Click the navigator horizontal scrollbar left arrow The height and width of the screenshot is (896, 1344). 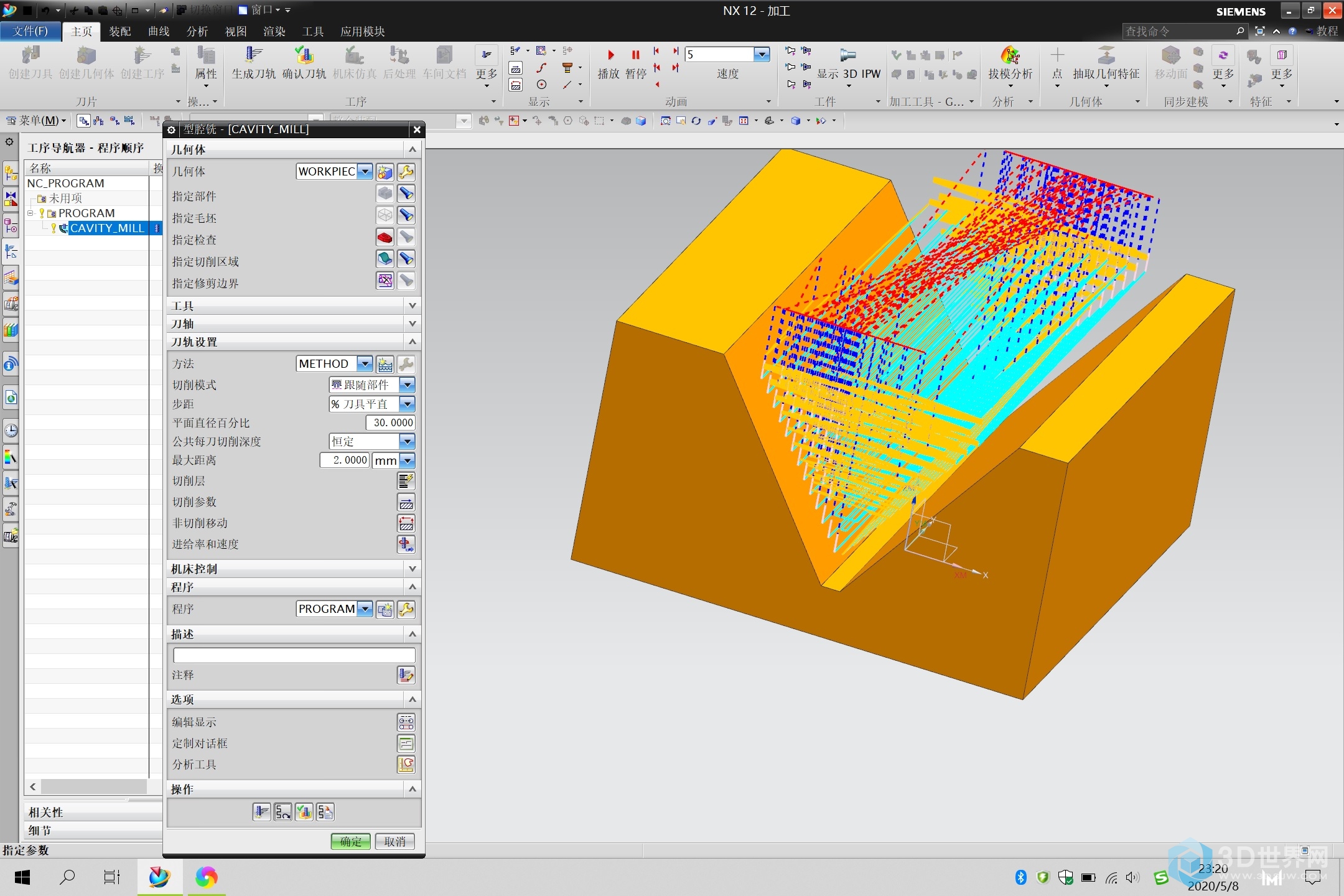pos(33,787)
